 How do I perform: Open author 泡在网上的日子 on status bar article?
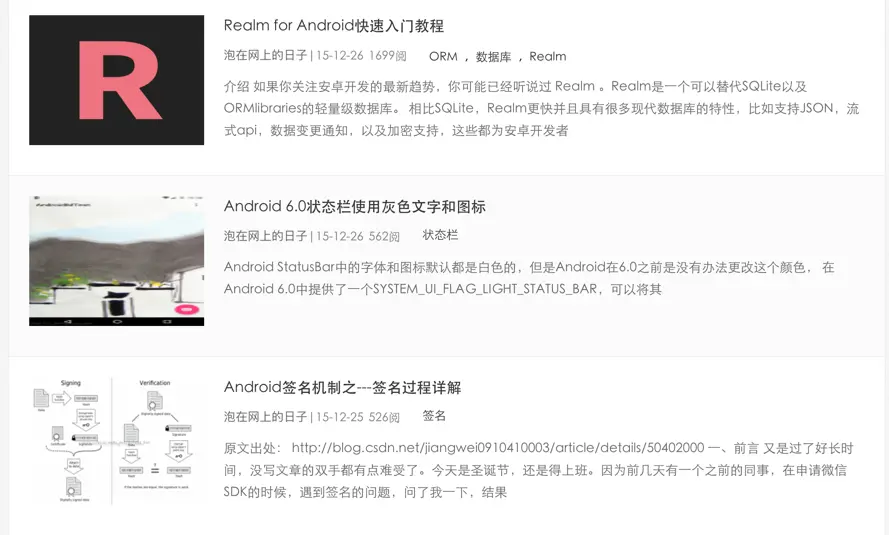click(x=265, y=236)
